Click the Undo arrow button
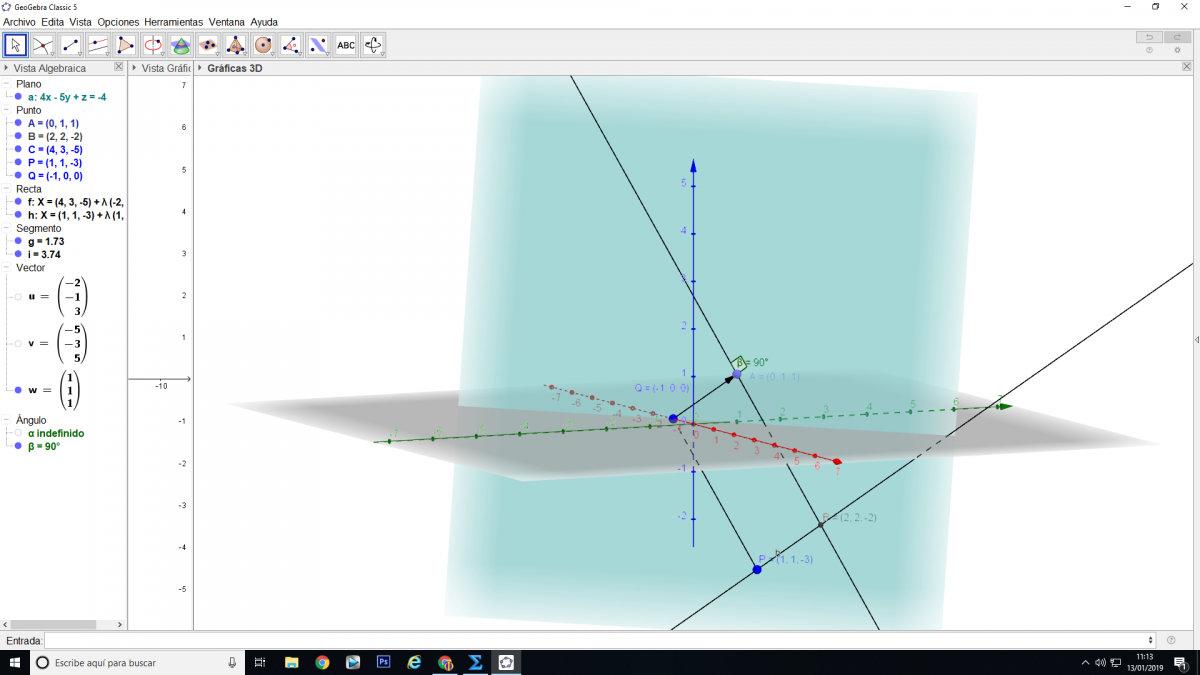Viewport: 1200px width, 675px height. point(1149,37)
